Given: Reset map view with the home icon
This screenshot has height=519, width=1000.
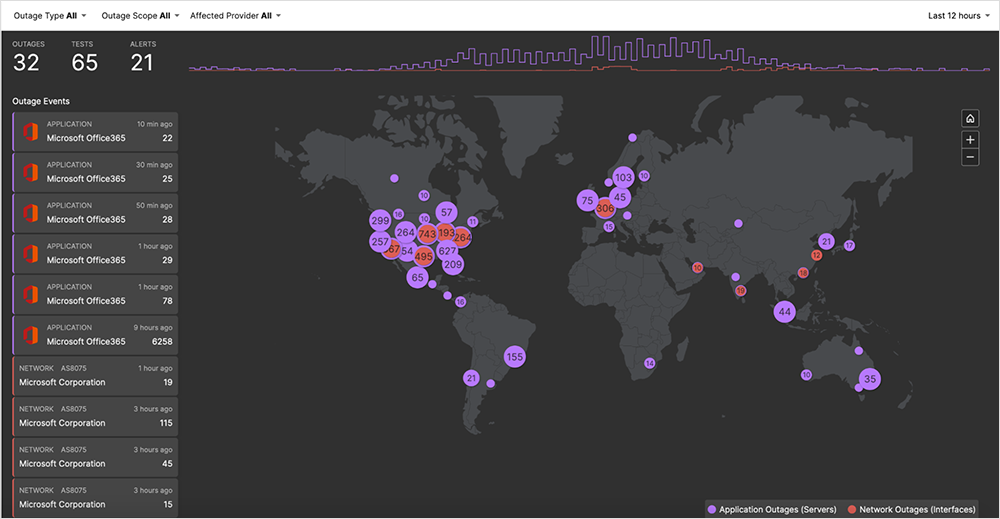Looking at the screenshot, I should [970, 119].
